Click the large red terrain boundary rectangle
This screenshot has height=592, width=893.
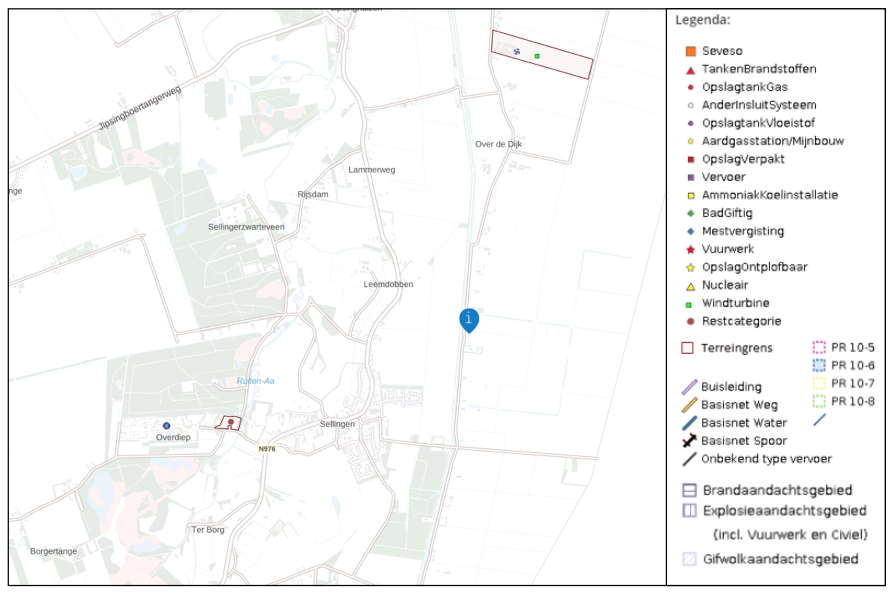pos(542,55)
